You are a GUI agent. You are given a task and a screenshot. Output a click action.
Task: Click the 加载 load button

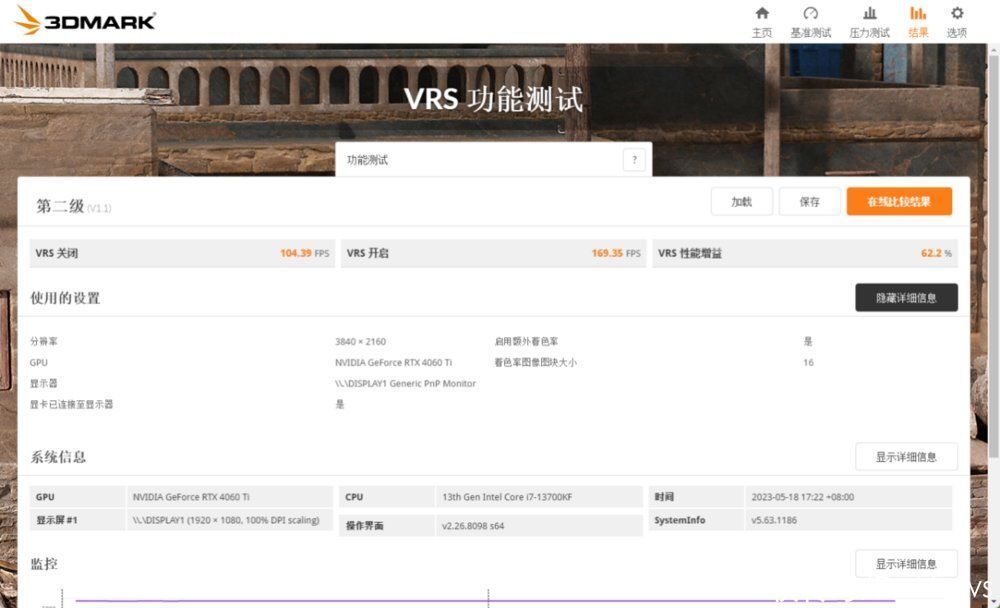[x=742, y=202]
